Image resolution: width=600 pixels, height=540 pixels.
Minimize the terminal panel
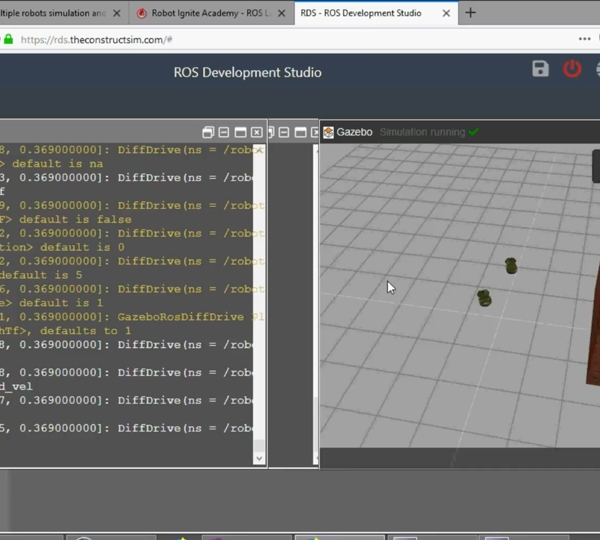pos(224,132)
